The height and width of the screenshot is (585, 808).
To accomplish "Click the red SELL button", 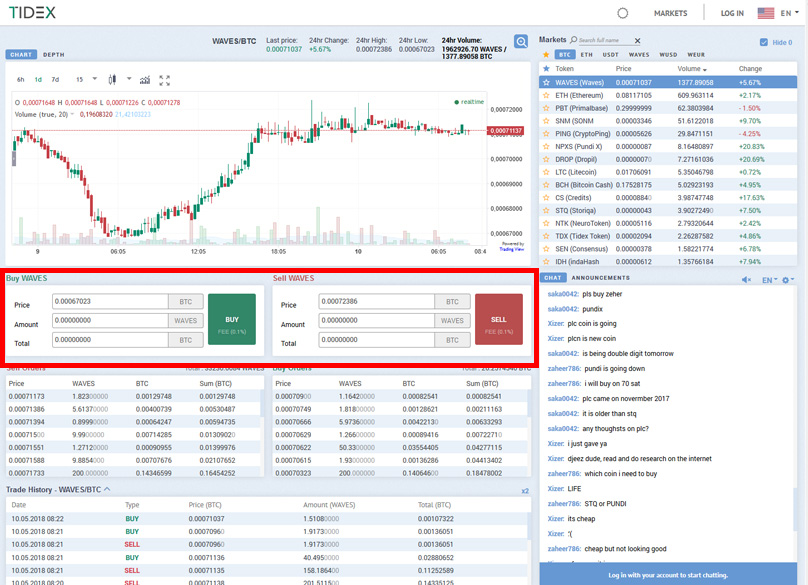I will [x=499, y=320].
